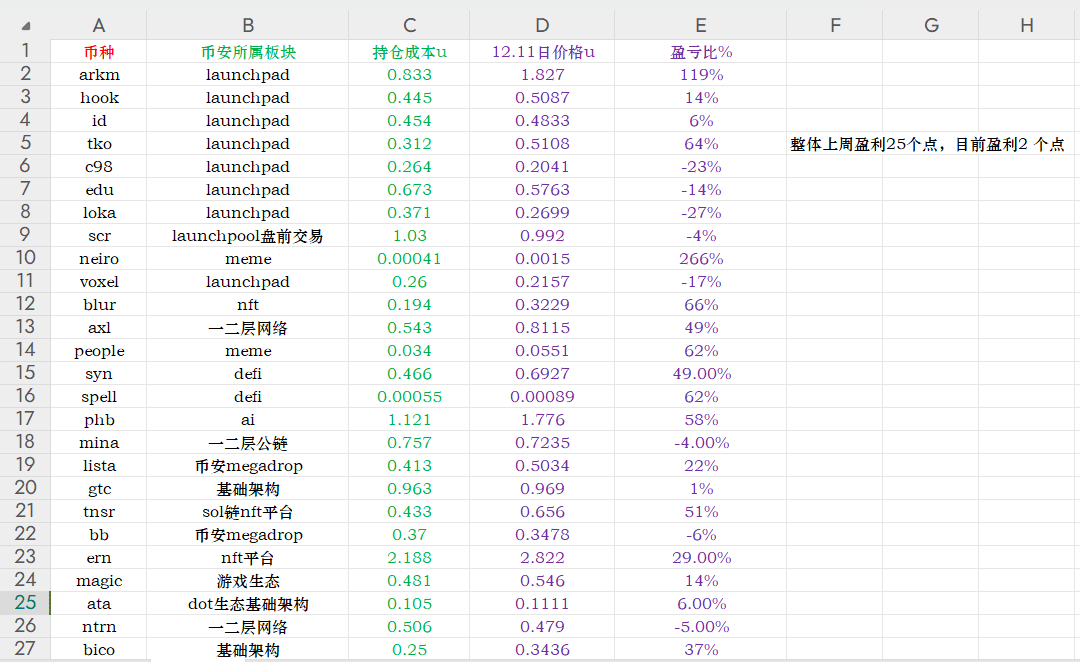
Task: Select column E header
Action: point(700,25)
